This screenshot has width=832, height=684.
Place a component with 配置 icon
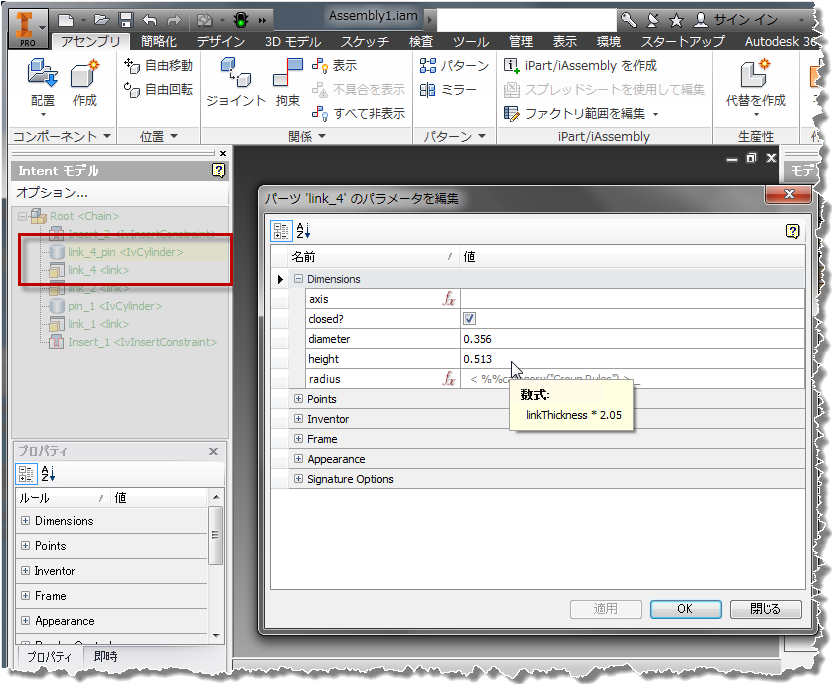(x=42, y=82)
